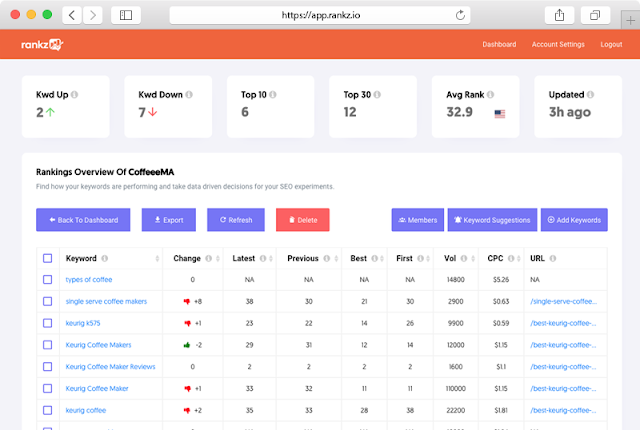
Task: Open the /single-serve-coffee... URL link
Action: (x=563, y=301)
